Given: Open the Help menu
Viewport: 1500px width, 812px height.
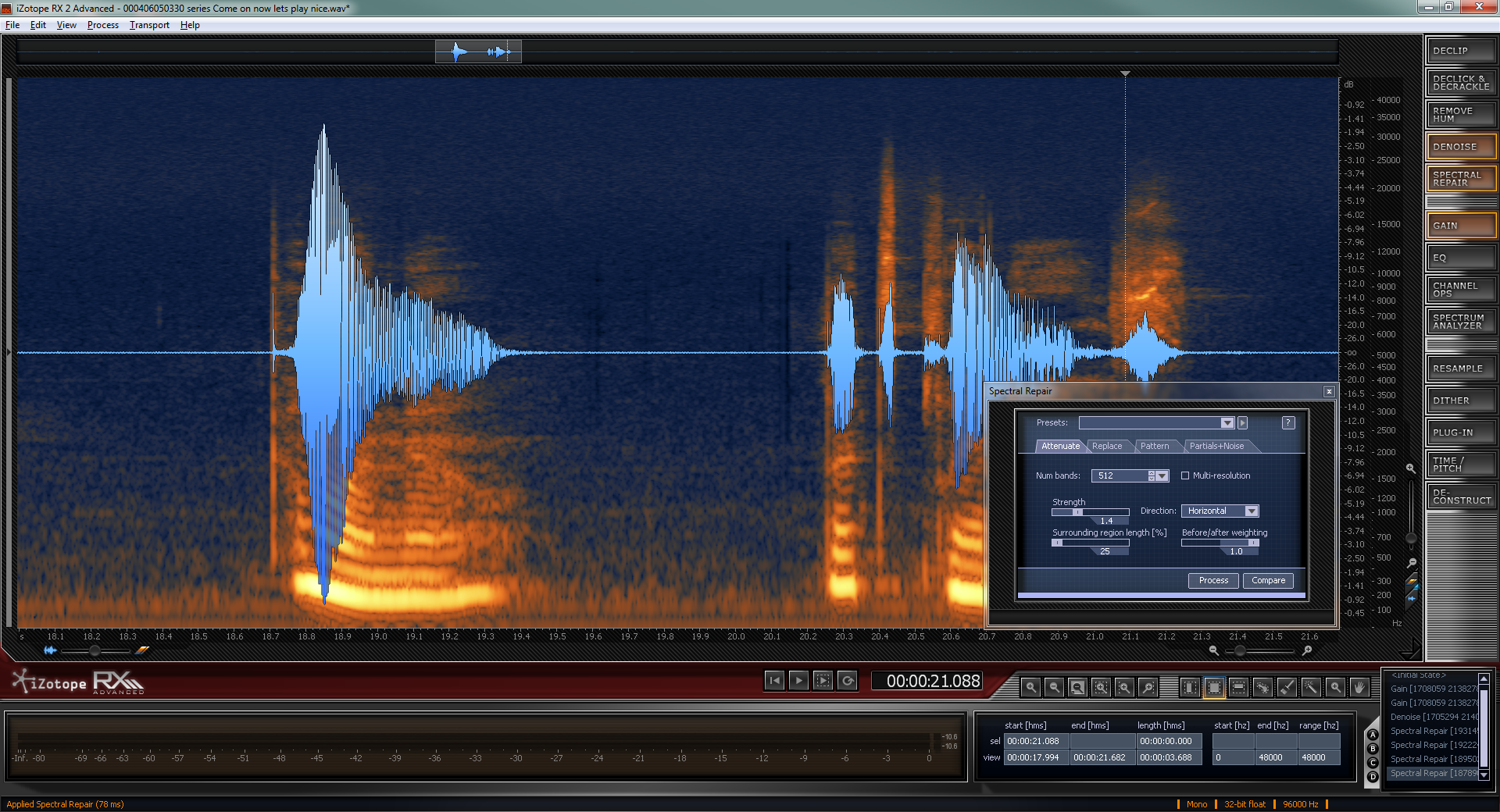Looking at the screenshot, I should 190,25.
